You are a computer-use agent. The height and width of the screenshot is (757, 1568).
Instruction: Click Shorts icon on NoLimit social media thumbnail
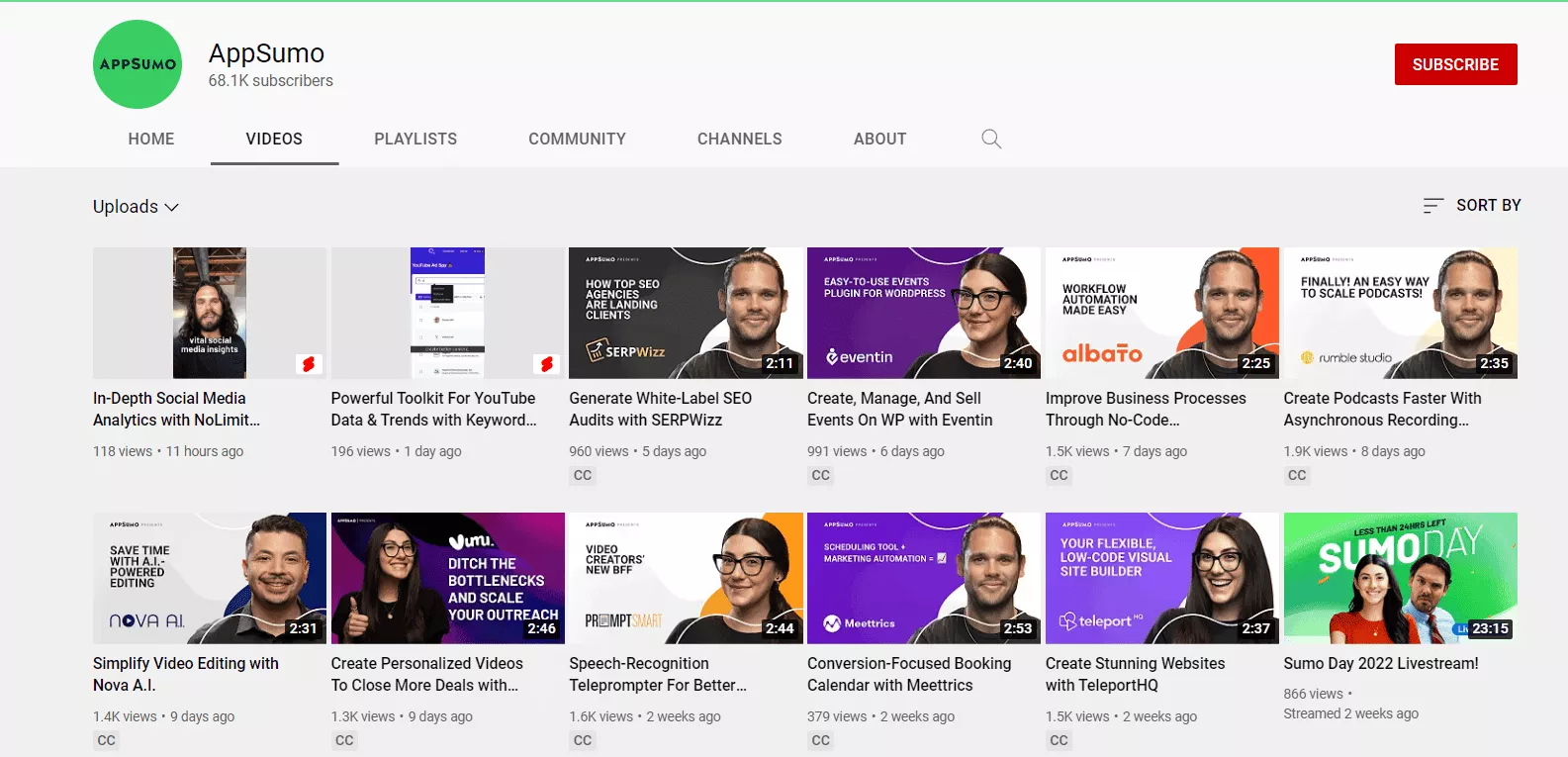tap(309, 364)
